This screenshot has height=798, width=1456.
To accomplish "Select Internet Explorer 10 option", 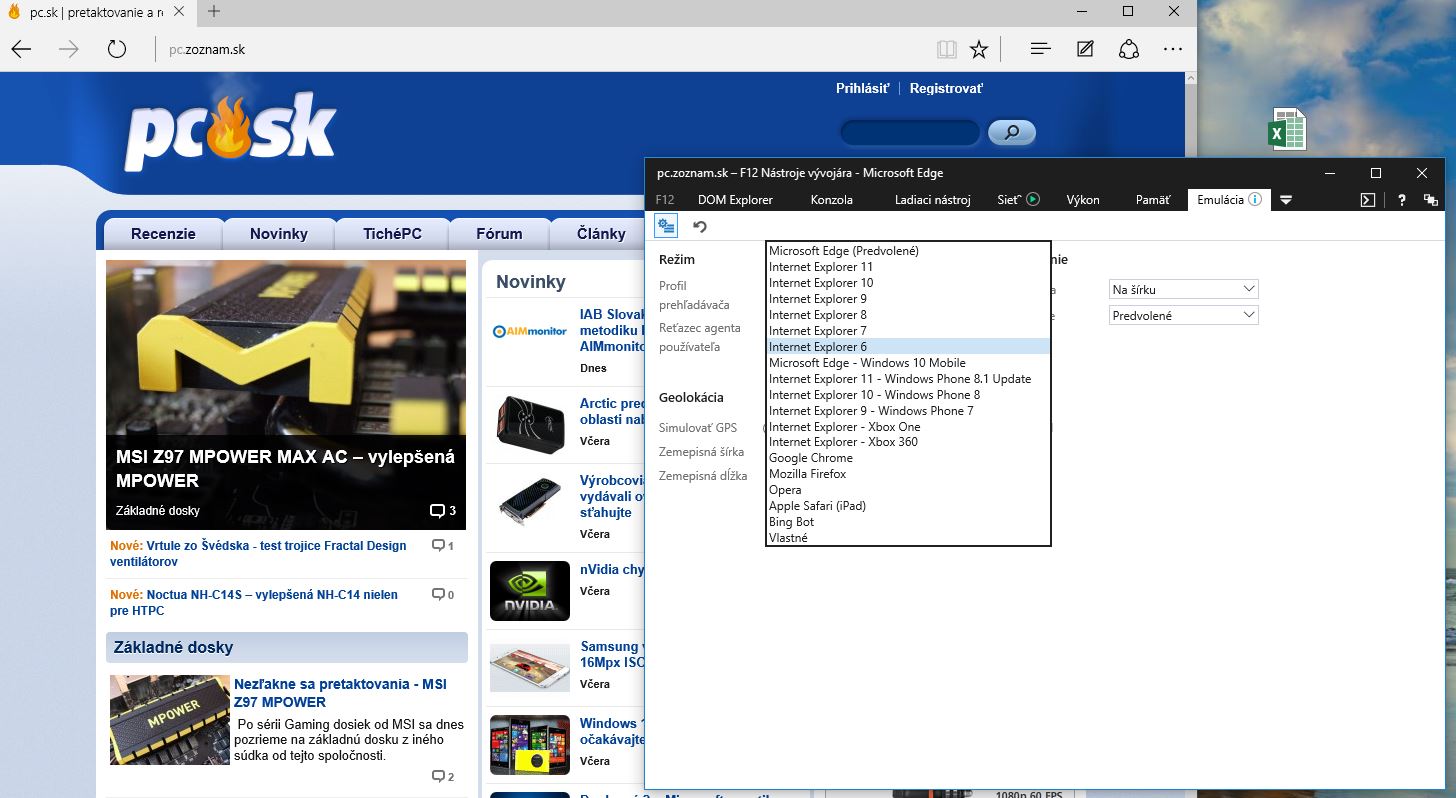I will coord(908,283).
